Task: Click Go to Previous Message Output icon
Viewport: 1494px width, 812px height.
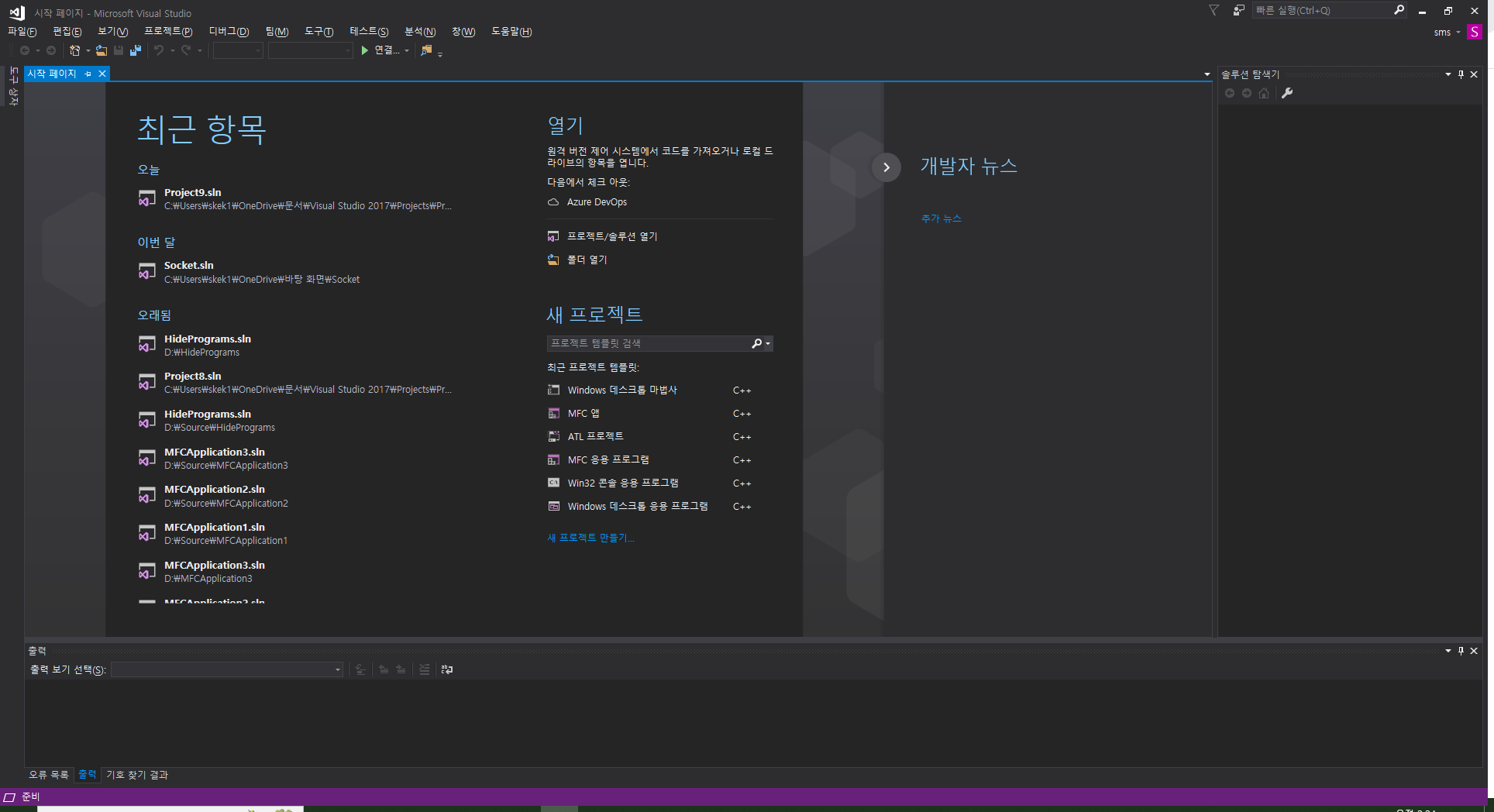Action: (384, 669)
